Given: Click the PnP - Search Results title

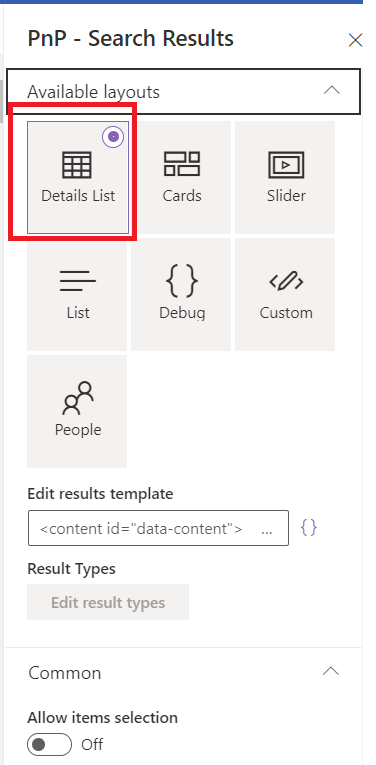Looking at the screenshot, I should click(131, 38).
